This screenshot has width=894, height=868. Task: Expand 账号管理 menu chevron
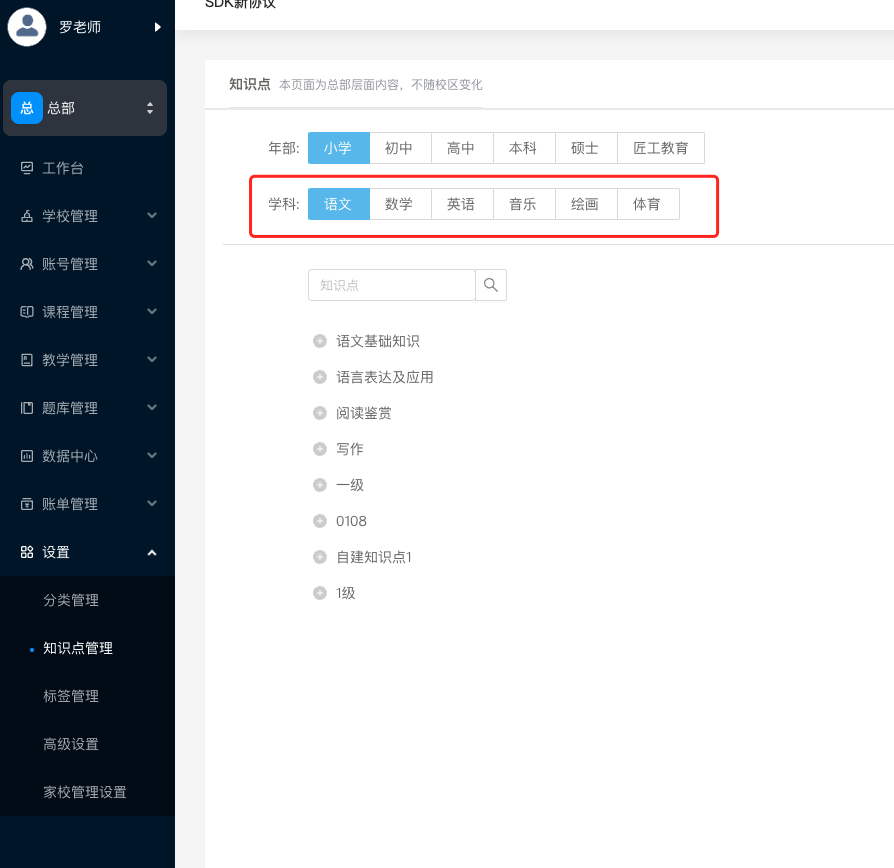coord(152,263)
